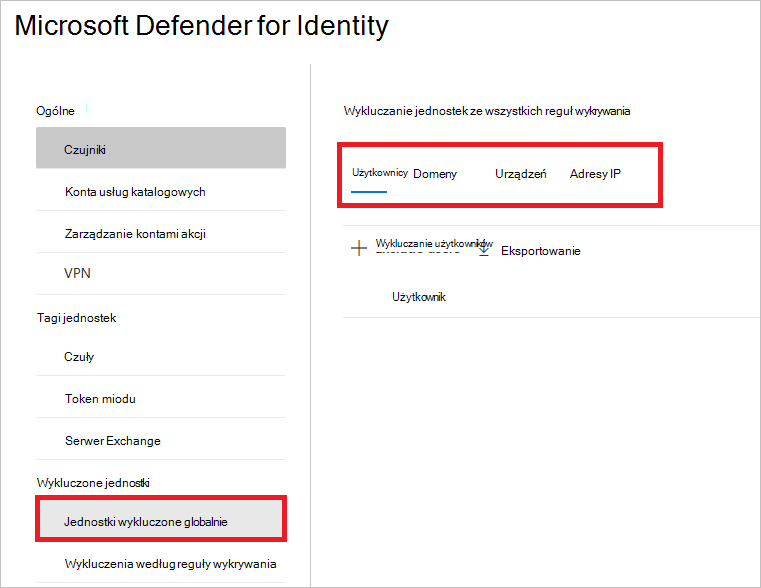Click the Microsoft Defender for Identity title
The width and height of the screenshot is (761, 588).
click(x=201, y=26)
